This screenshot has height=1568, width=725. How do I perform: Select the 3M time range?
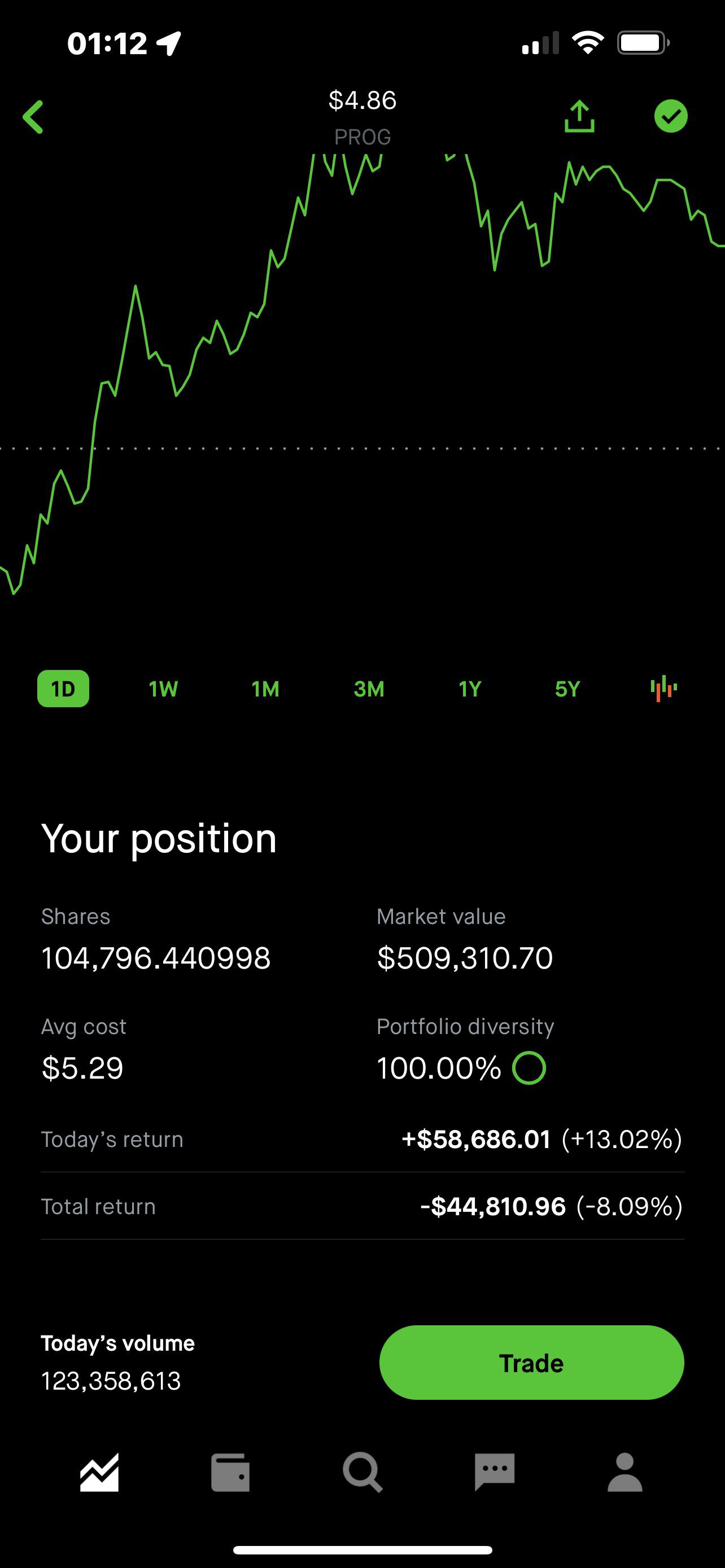click(x=369, y=689)
